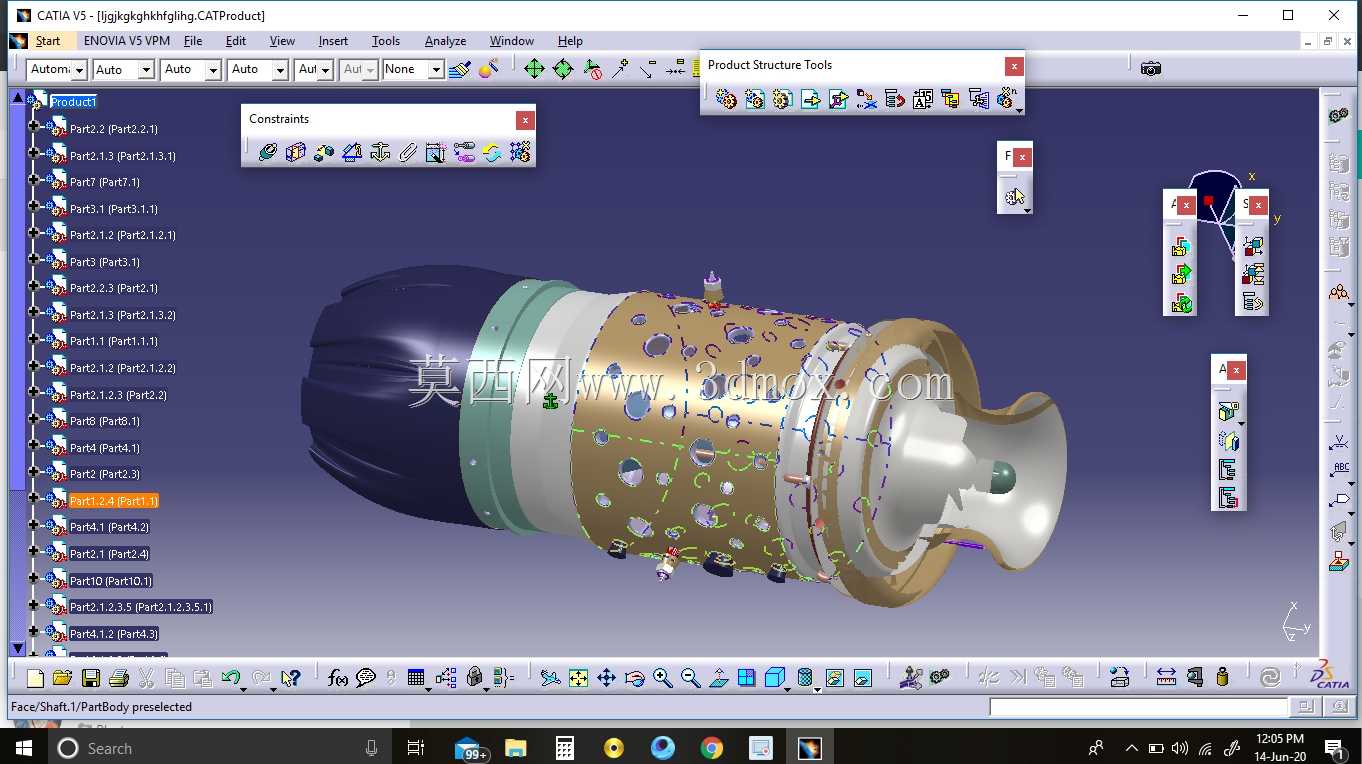Open the 'Automa' graphic properties dropdown
This screenshot has width=1362, height=764.
(78, 69)
